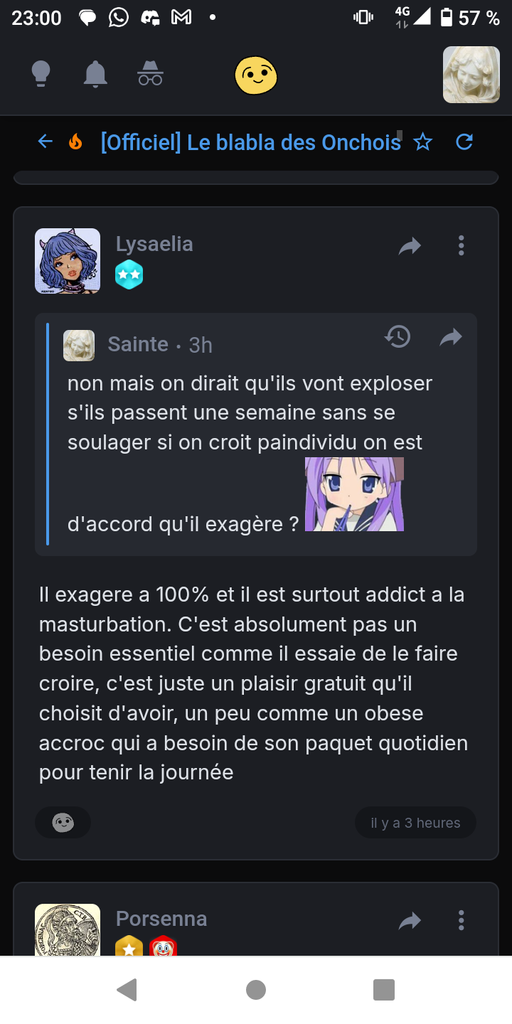The image size is (512, 1024).
Task: Open three-dot menu on Lysaelia's post
Action: tap(461, 246)
